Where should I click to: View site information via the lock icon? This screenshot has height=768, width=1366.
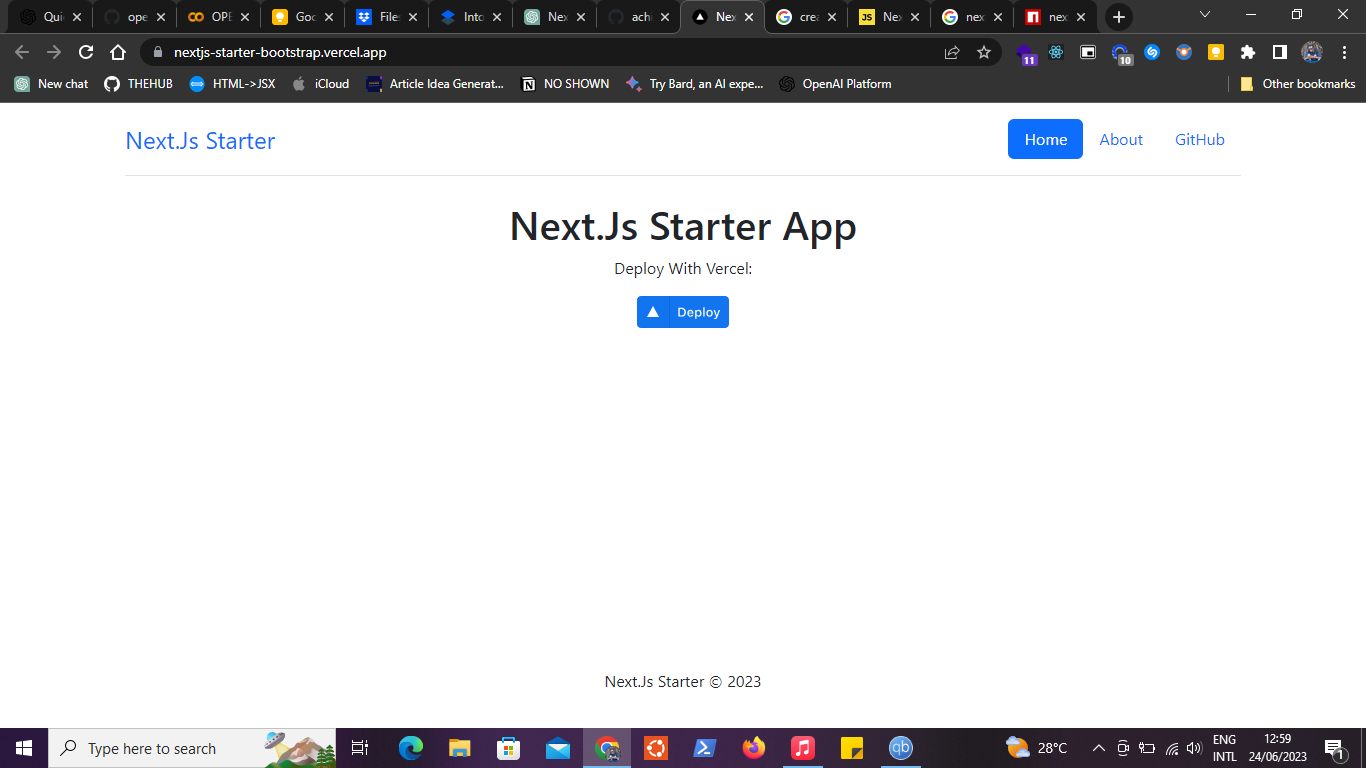(157, 52)
